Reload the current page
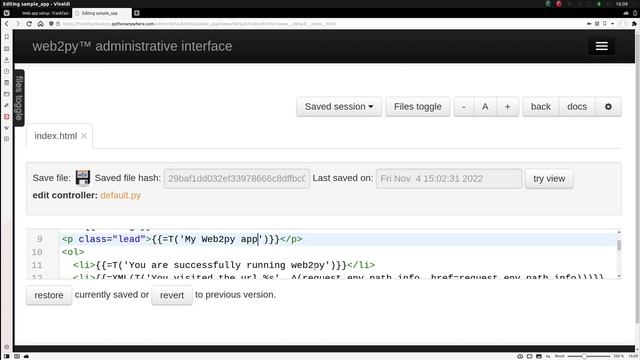The height and width of the screenshot is (360, 640). 29,24
